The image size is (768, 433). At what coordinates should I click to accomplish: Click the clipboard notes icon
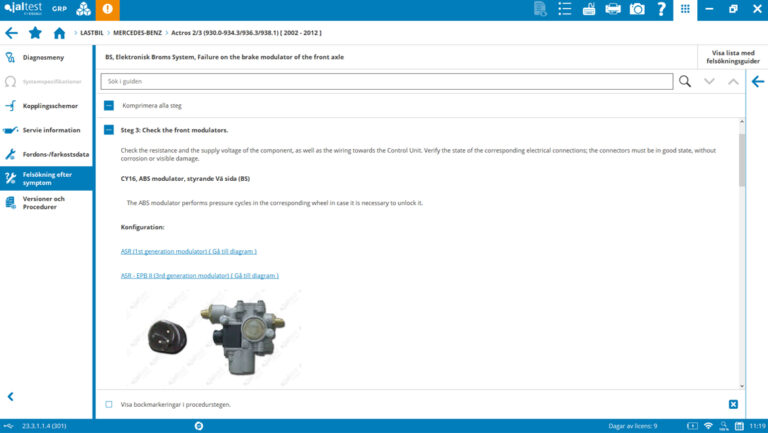coord(589,9)
